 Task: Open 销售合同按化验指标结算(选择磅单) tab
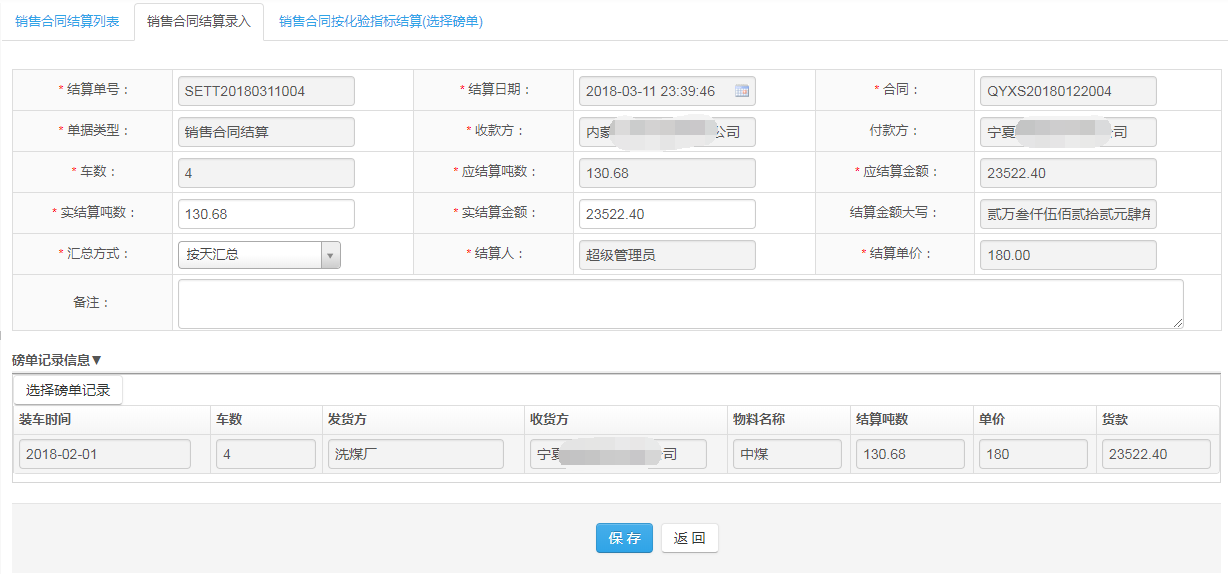380,21
